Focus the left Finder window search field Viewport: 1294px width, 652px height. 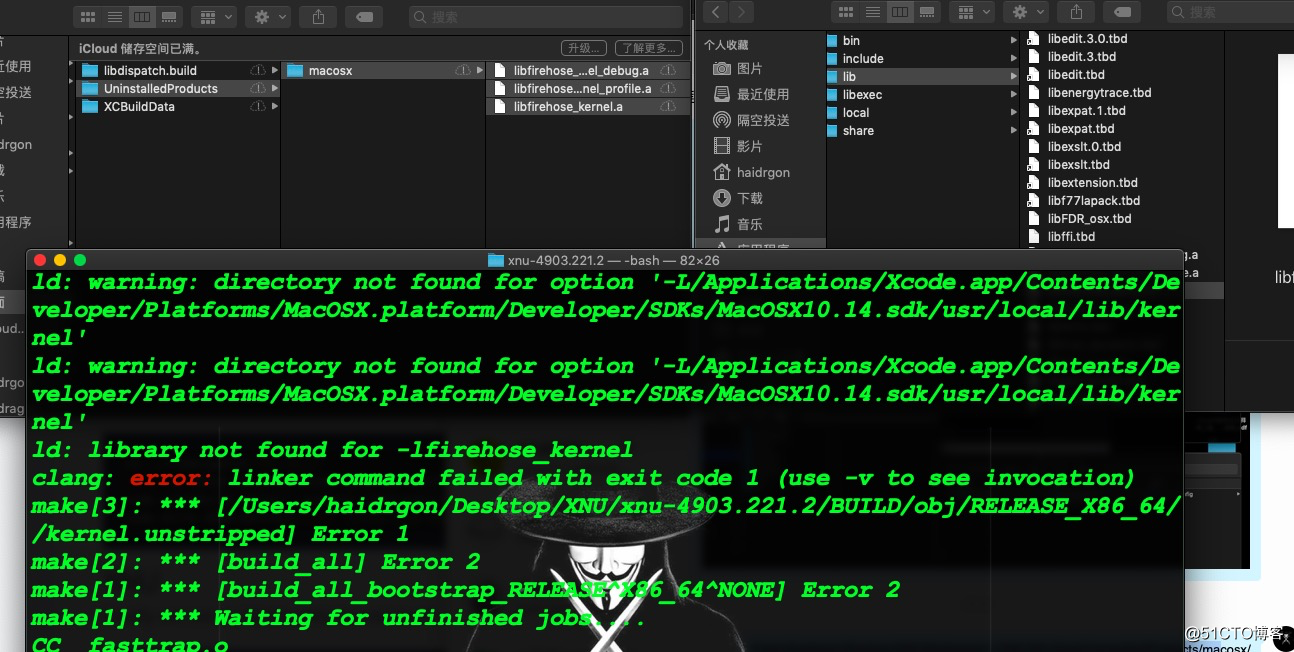546,16
